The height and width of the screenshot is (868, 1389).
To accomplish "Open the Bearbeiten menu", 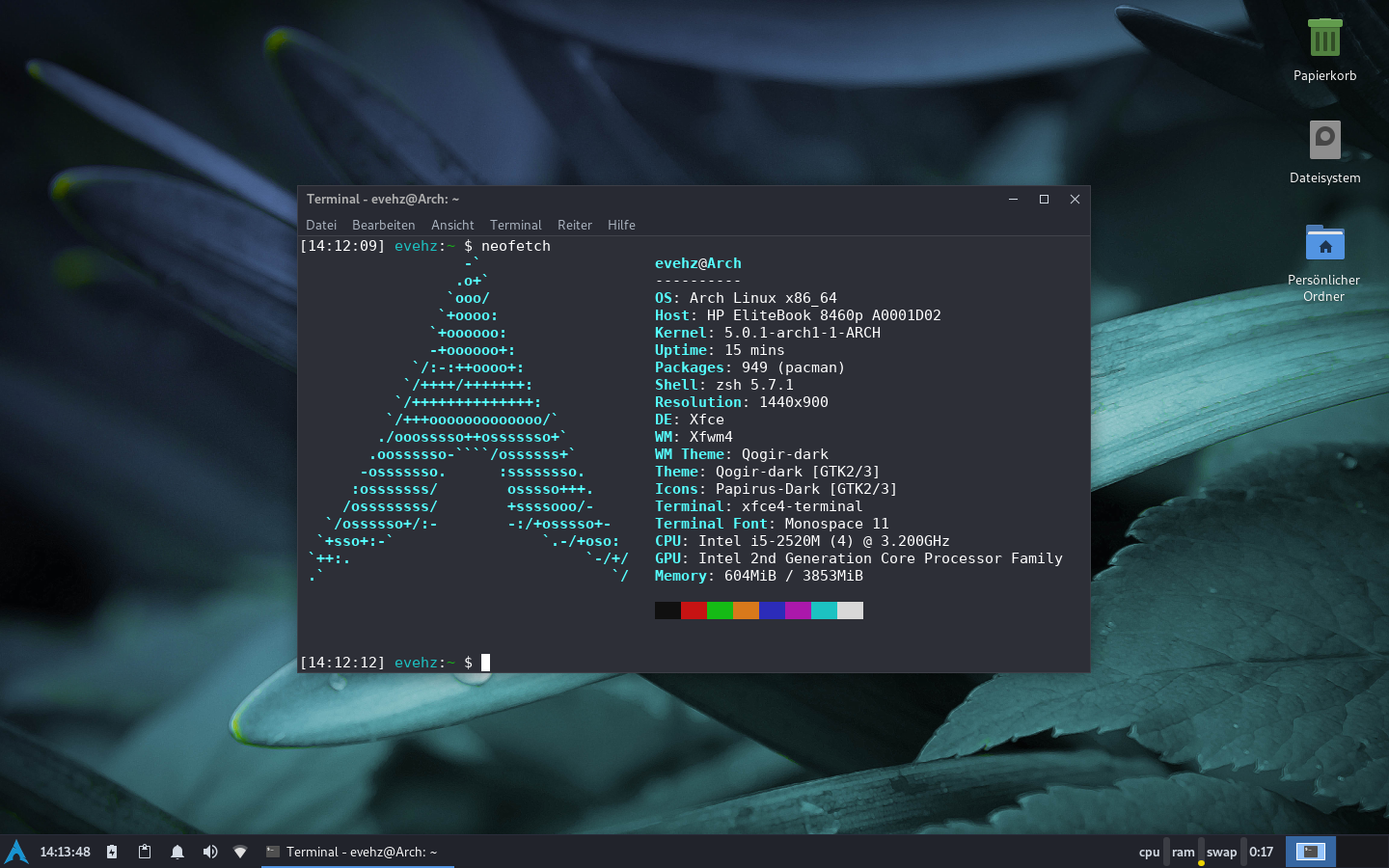I will (383, 225).
